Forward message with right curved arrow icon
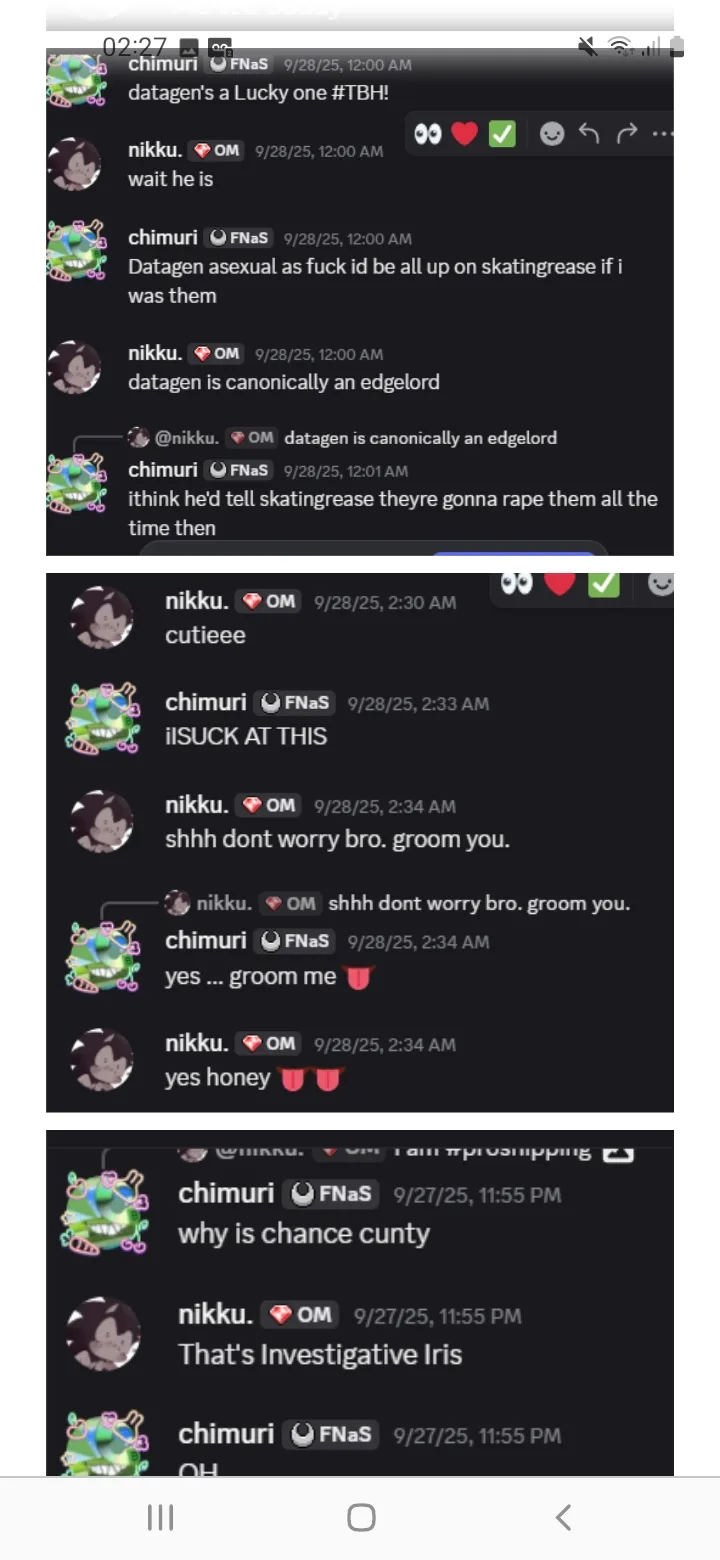The image size is (720, 1560). click(627, 133)
